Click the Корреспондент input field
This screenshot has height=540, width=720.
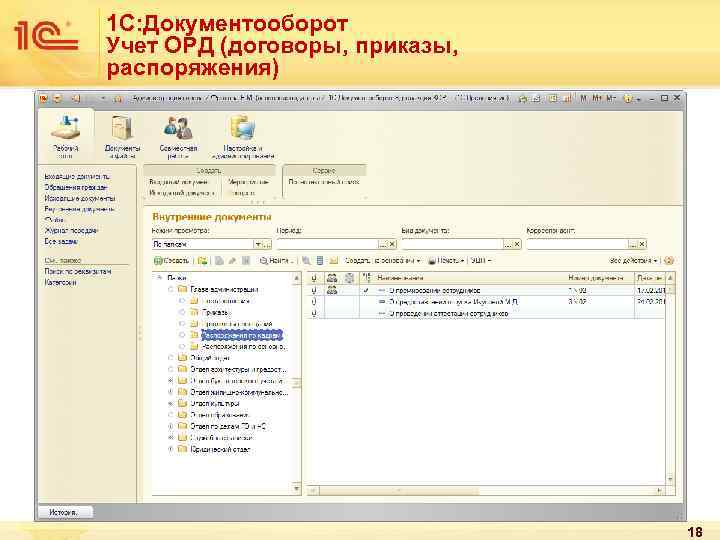(578, 244)
